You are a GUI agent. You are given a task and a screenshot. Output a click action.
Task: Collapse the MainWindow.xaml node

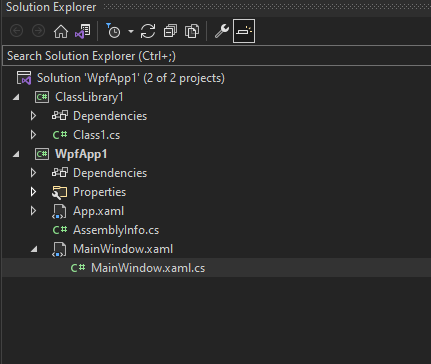pos(34,249)
